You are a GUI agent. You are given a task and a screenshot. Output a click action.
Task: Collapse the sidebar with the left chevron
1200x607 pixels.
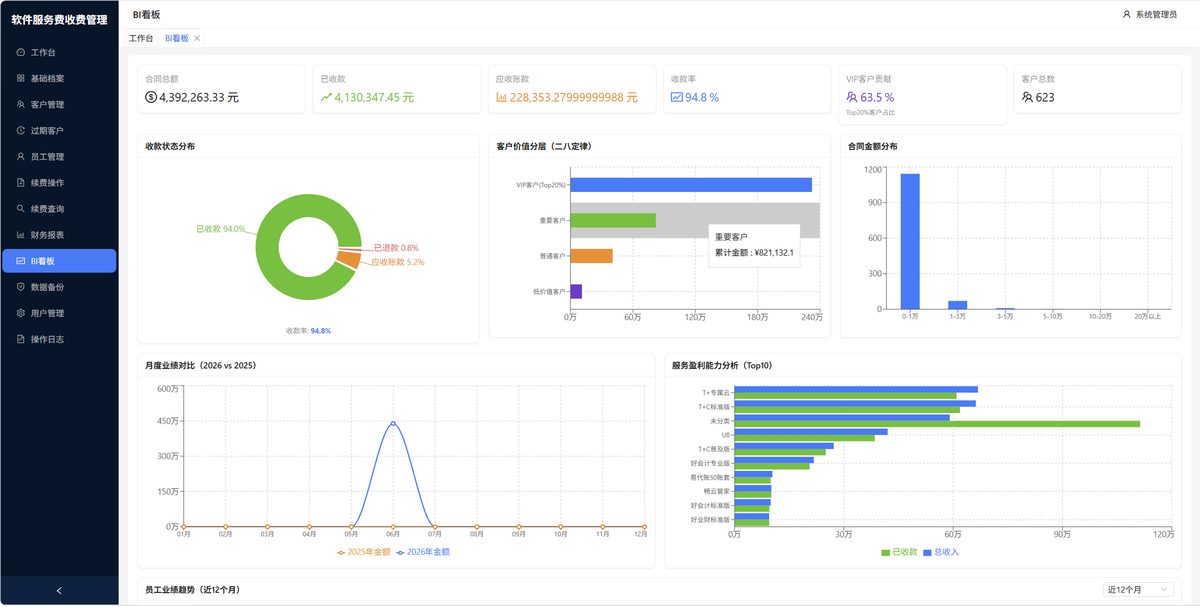pos(59,591)
